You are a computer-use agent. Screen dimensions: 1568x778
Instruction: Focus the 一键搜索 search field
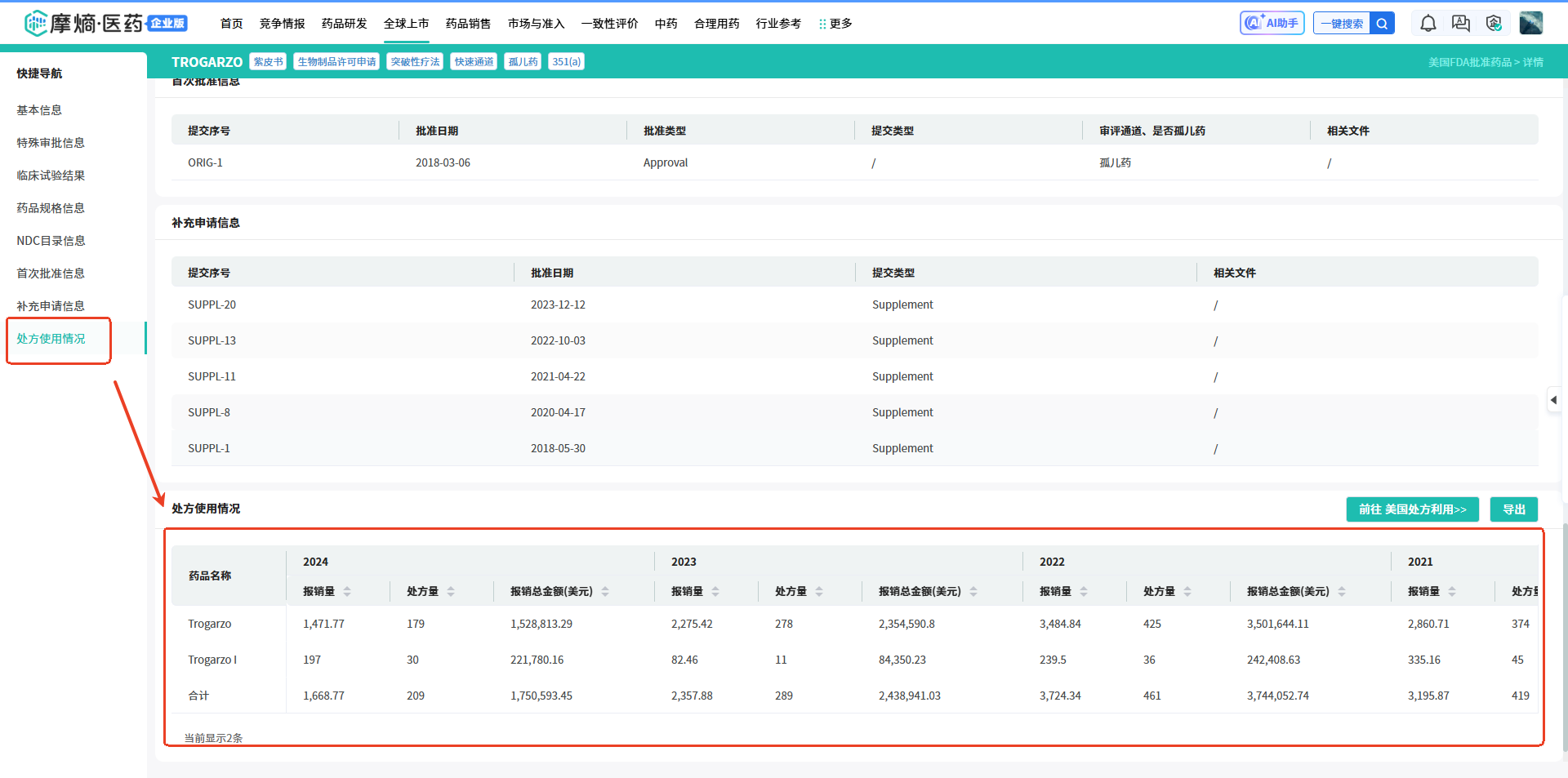pos(1342,24)
